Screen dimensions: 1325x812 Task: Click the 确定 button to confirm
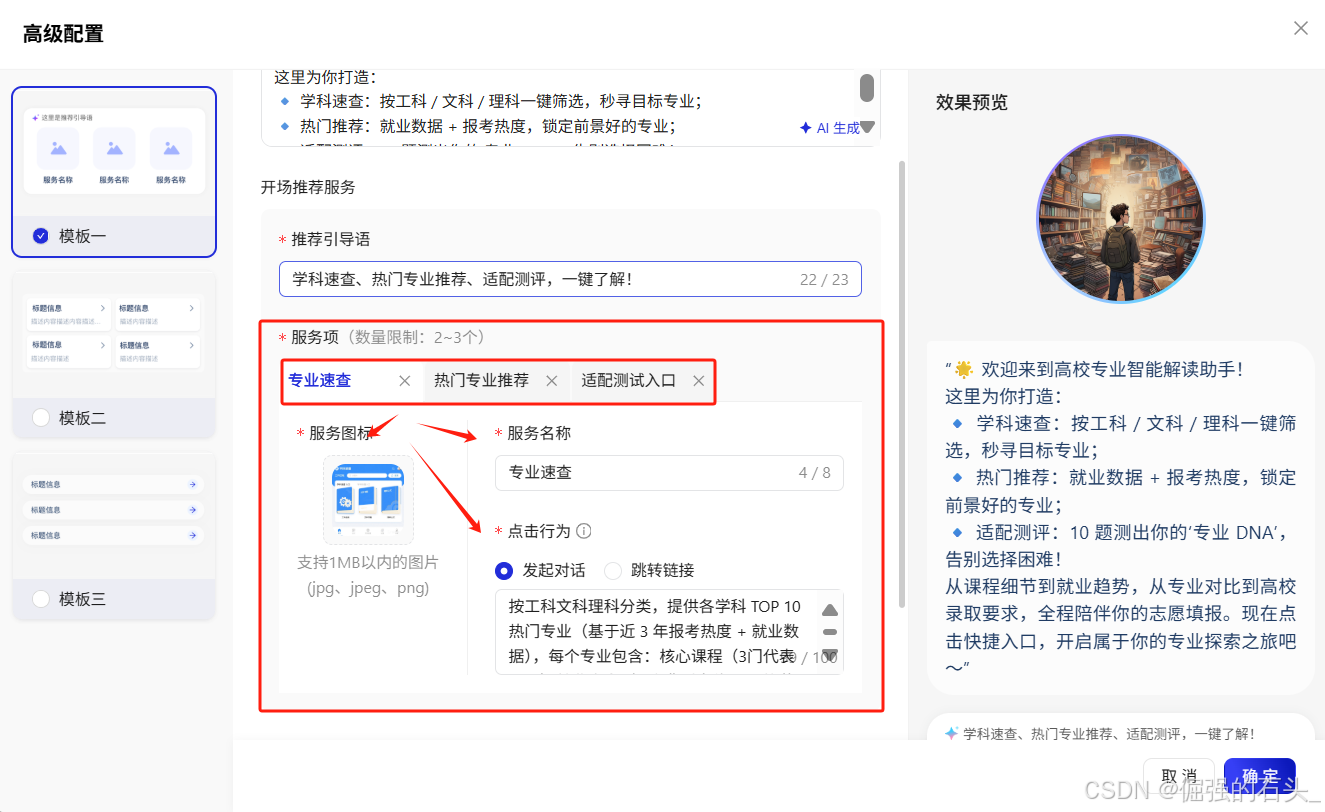coord(1259,775)
